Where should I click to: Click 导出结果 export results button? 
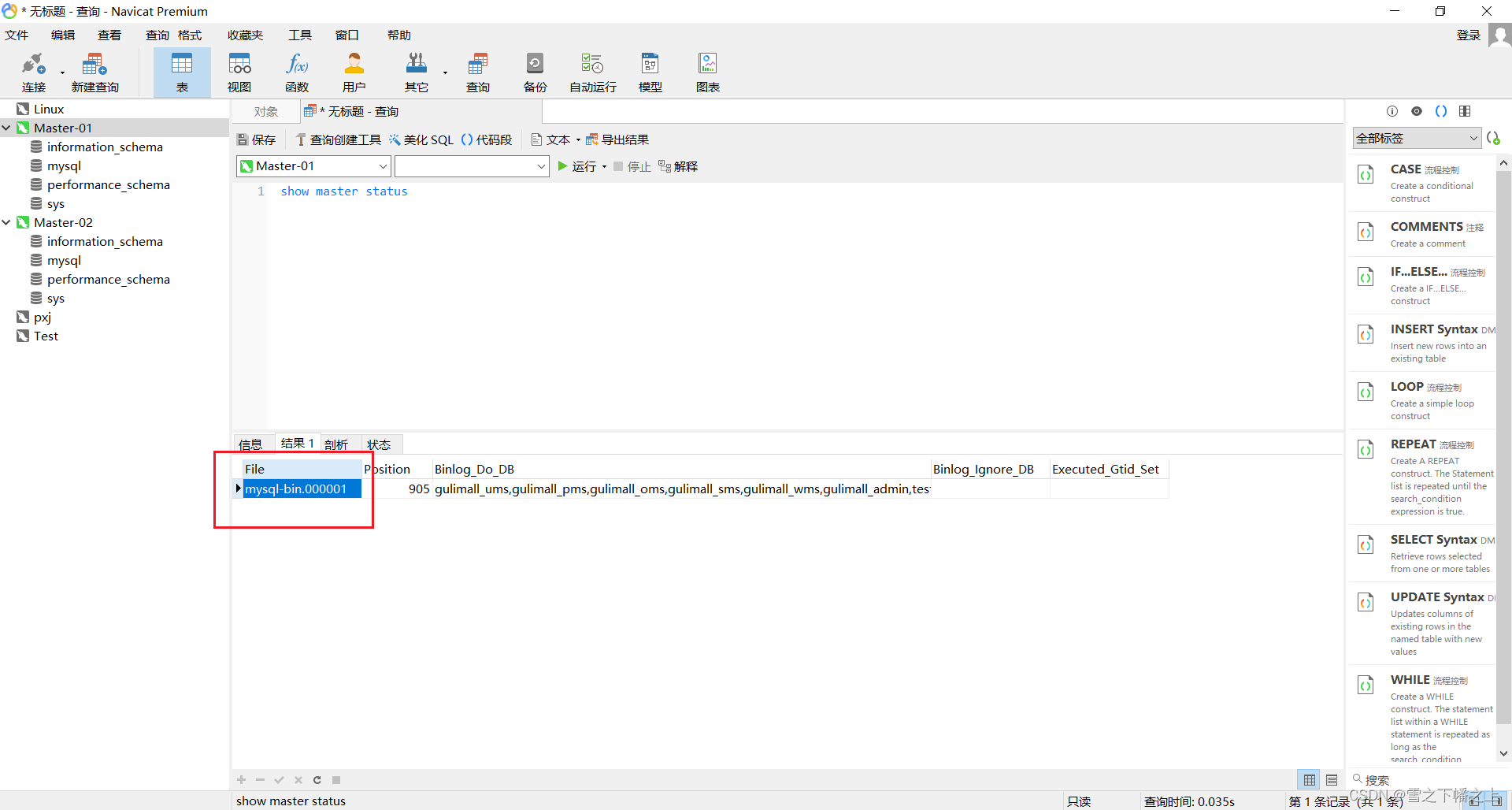click(617, 140)
